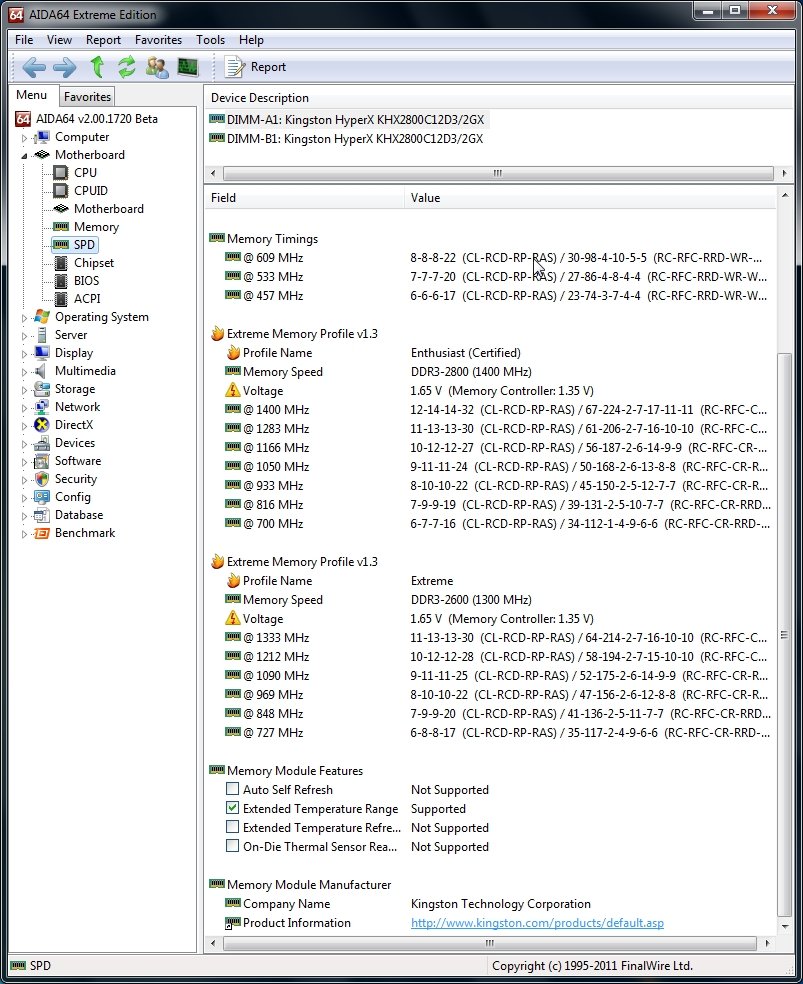Viewport: 803px width, 984px height.
Task: Click the Server tower icon
Action: 42,335
